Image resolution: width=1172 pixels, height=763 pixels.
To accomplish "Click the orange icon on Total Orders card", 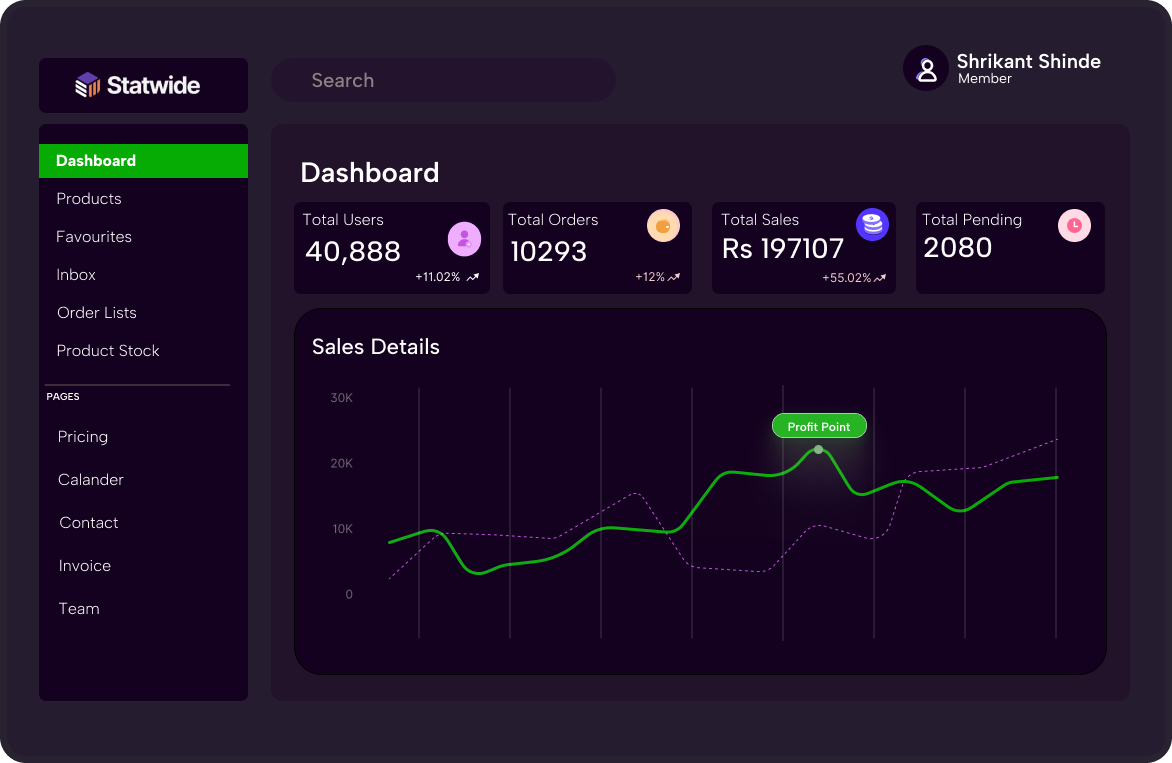I will tap(663, 225).
